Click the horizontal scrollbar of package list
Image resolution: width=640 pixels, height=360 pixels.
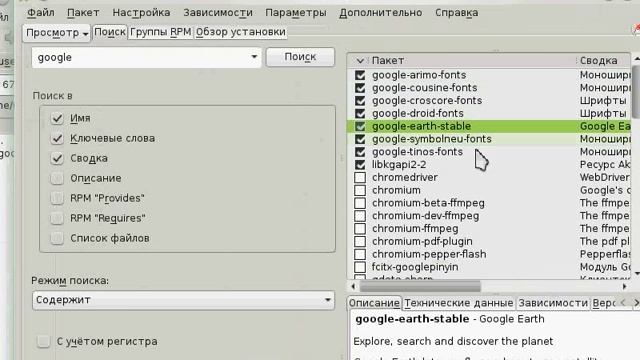tap(420, 287)
